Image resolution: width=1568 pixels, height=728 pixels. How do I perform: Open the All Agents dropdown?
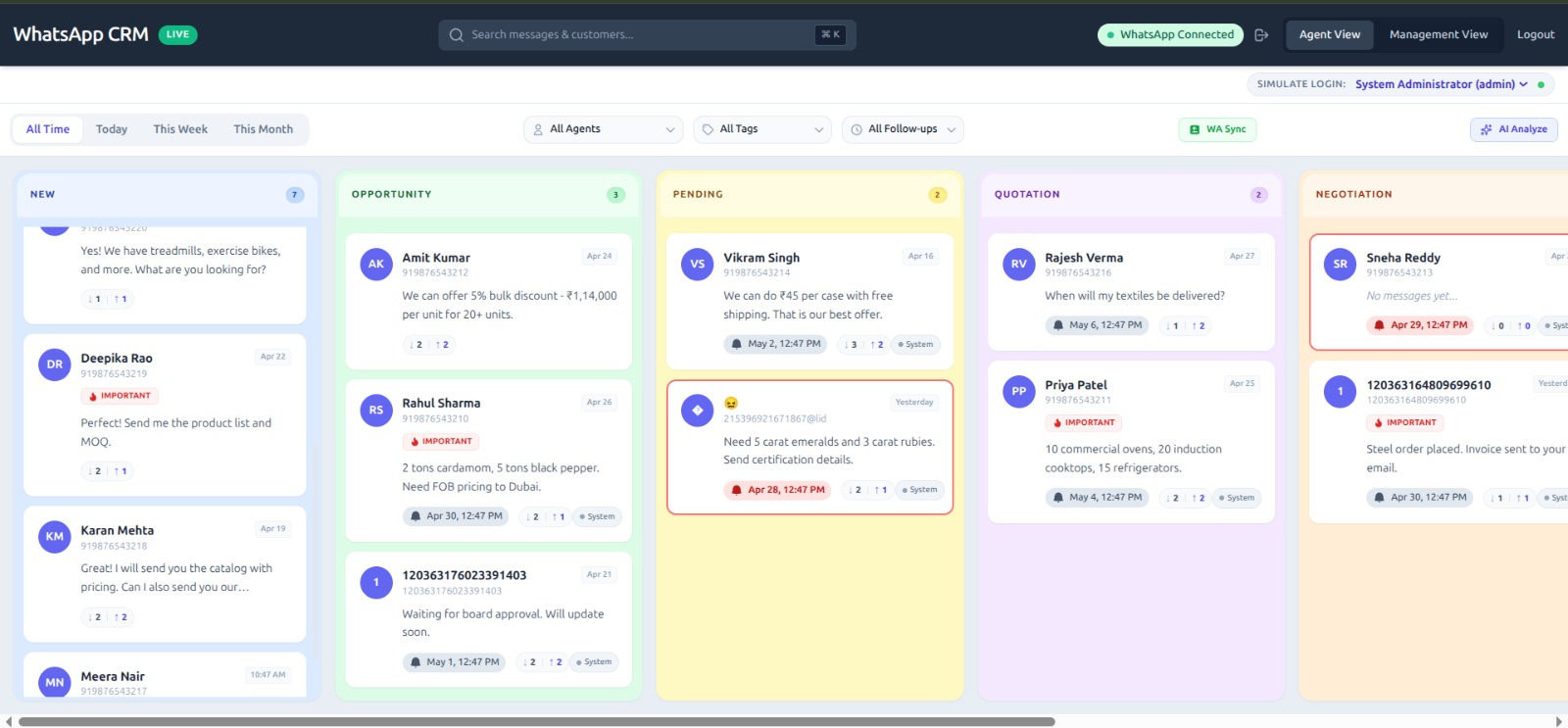click(x=603, y=129)
